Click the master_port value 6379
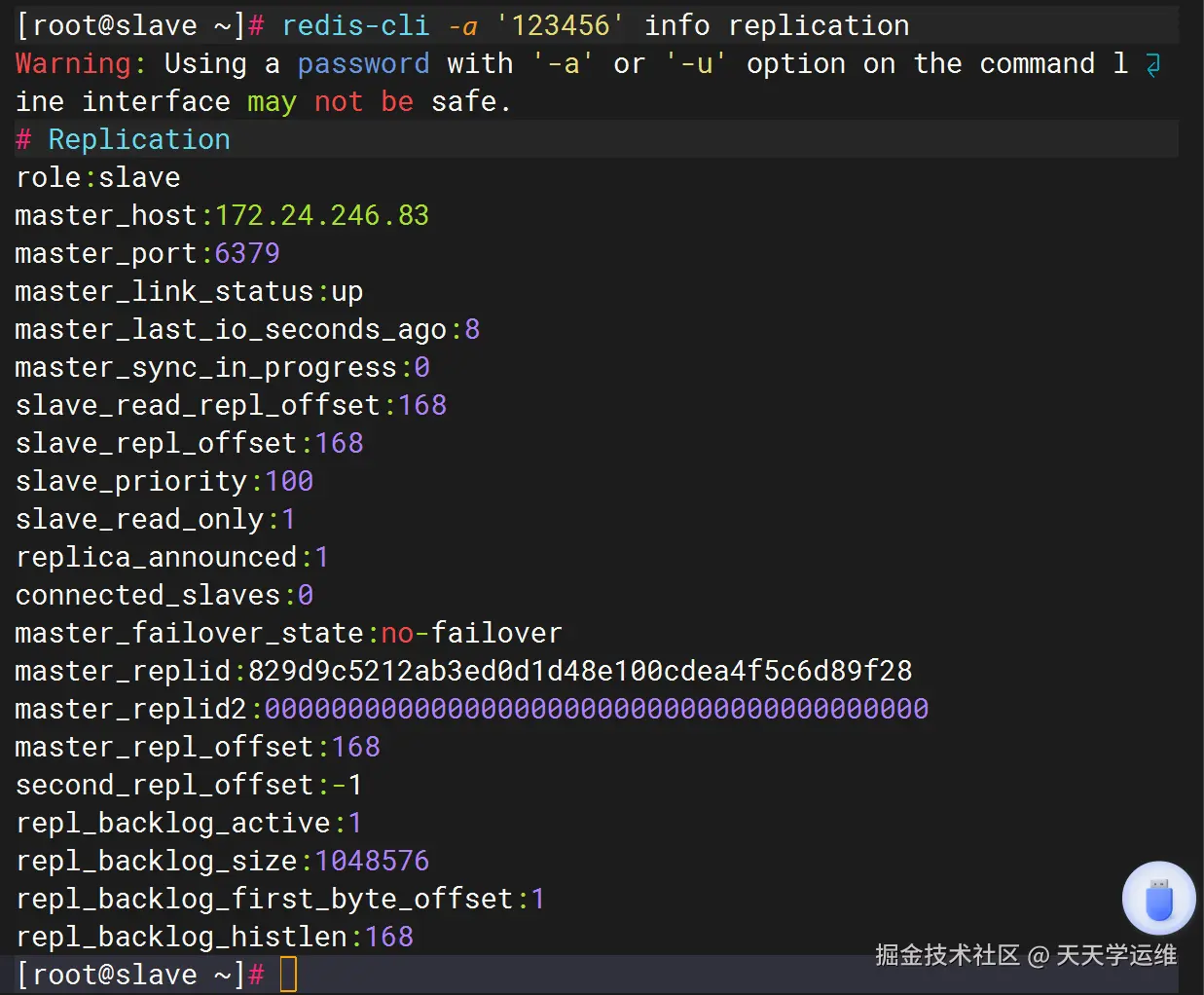This screenshot has width=1204, height=995. pos(247,253)
